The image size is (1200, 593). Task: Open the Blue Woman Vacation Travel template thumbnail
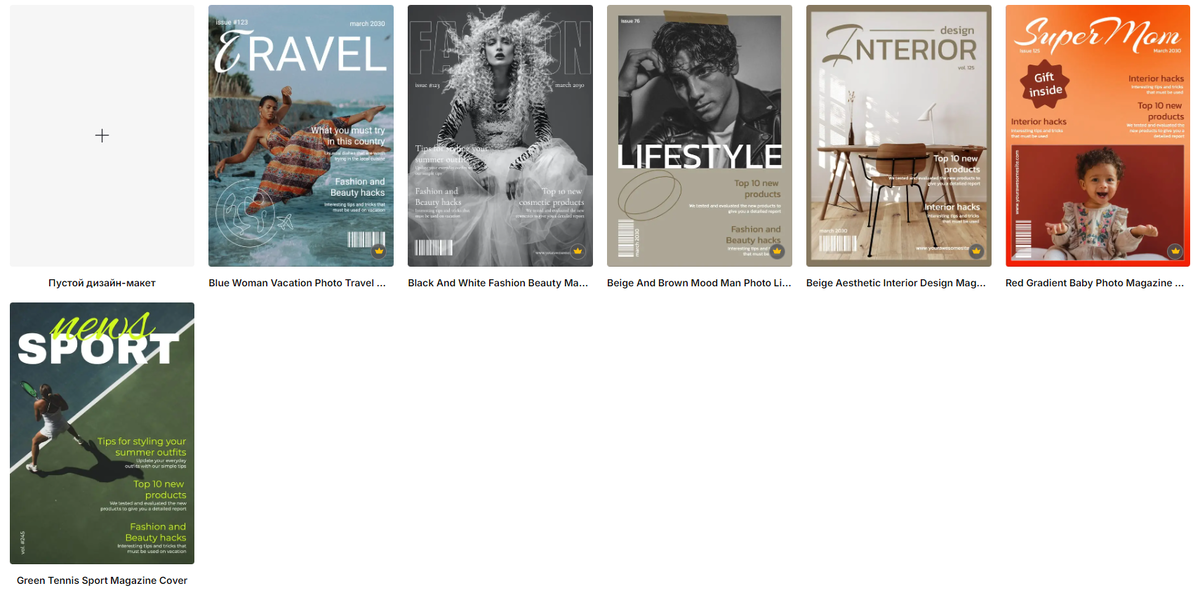click(301, 136)
